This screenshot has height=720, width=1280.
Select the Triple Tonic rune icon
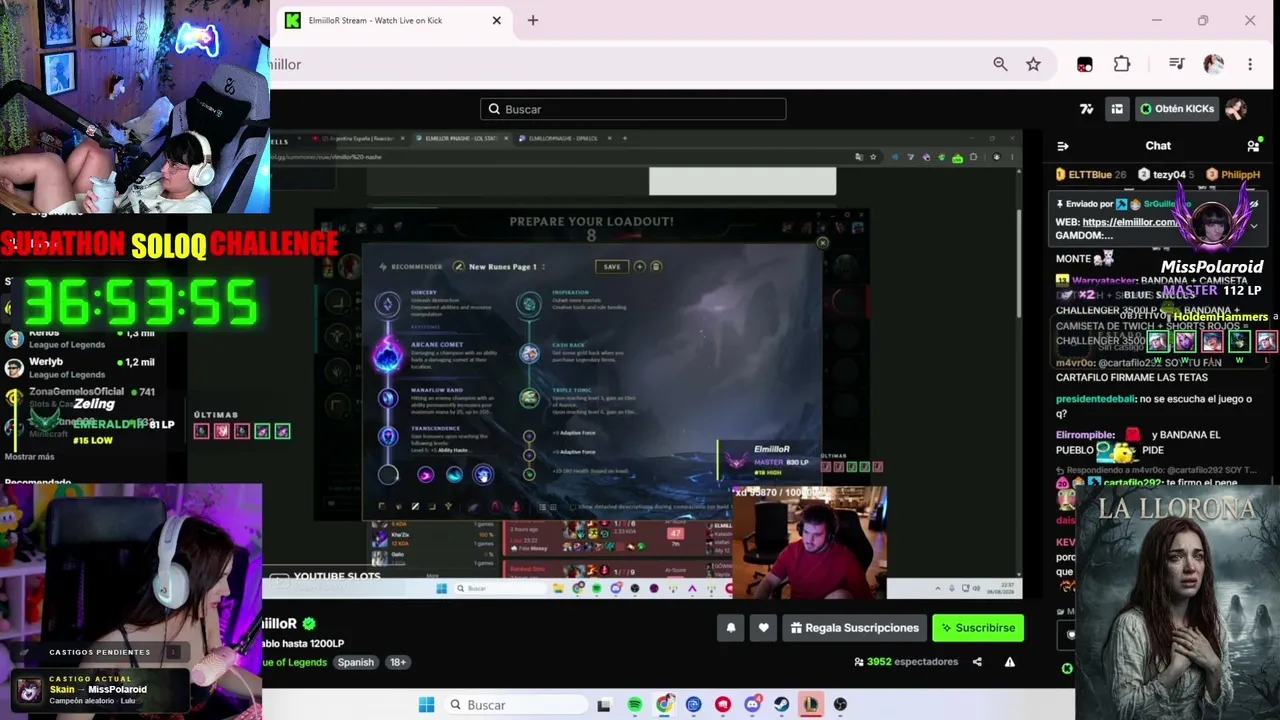coord(529,398)
